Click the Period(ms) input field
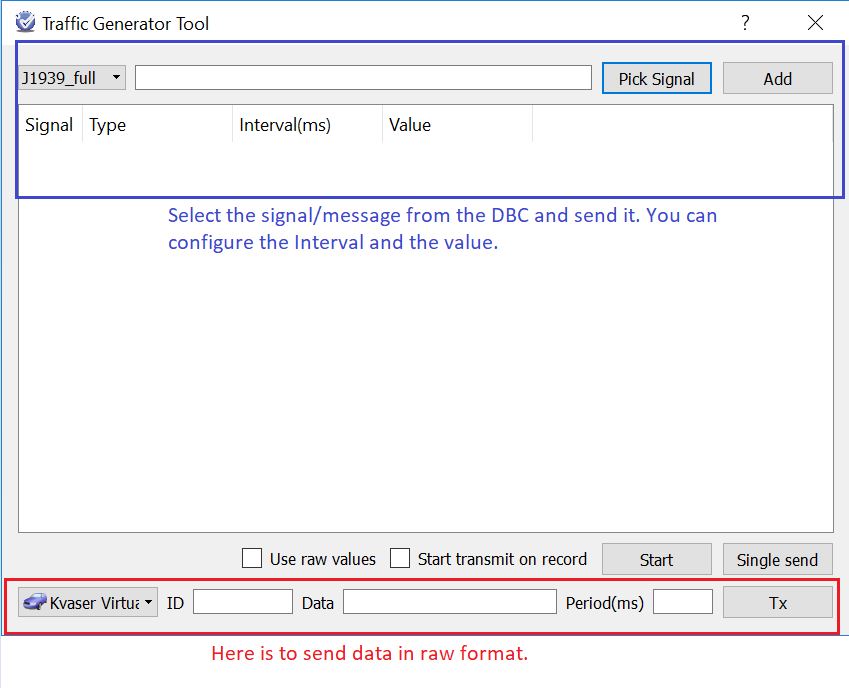 (683, 602)
